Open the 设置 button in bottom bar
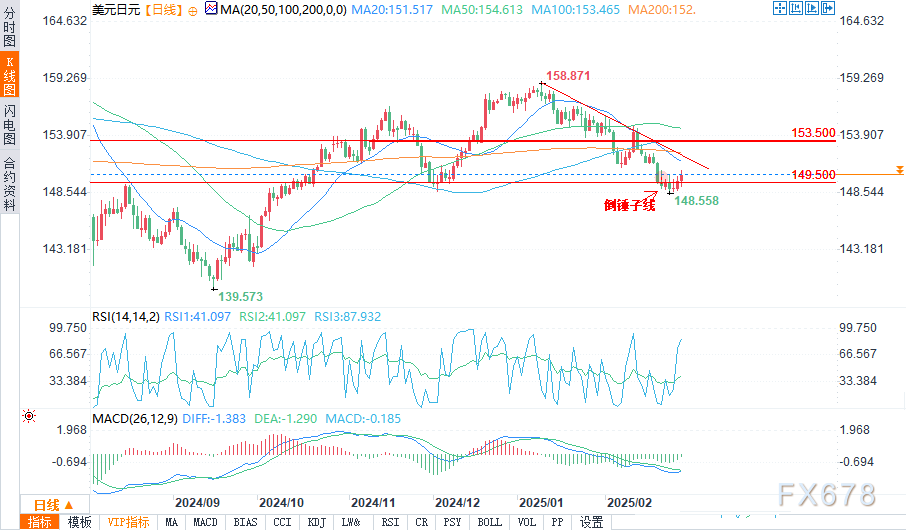Screen dimensions: 906x530 [x=592, y=522]
